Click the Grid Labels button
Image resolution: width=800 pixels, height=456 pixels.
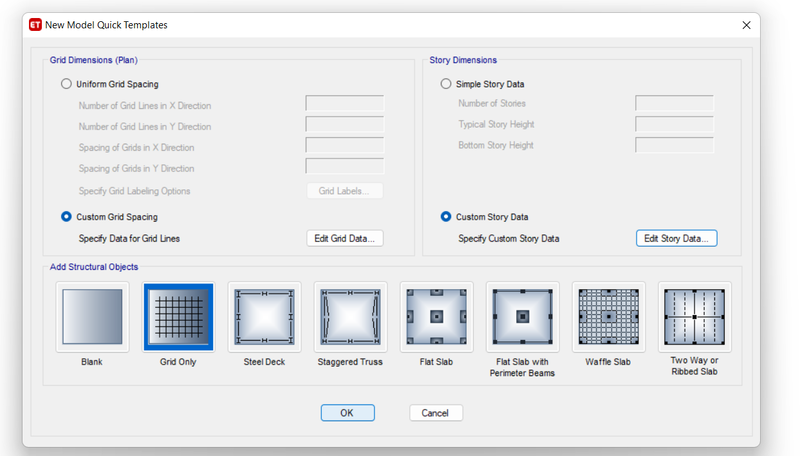point(345,191)
